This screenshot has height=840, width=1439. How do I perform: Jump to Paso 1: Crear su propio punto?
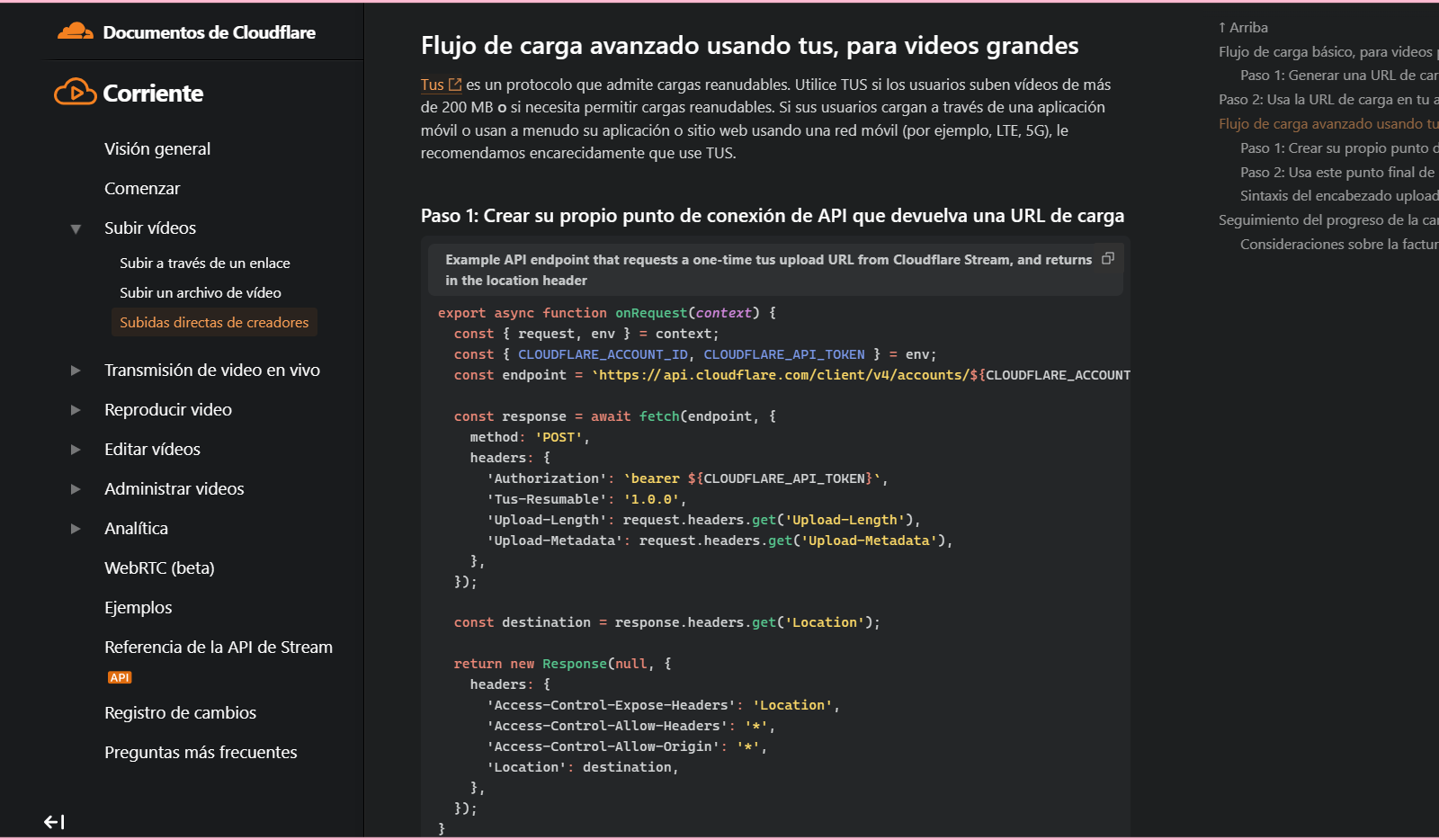[1339, 148]
